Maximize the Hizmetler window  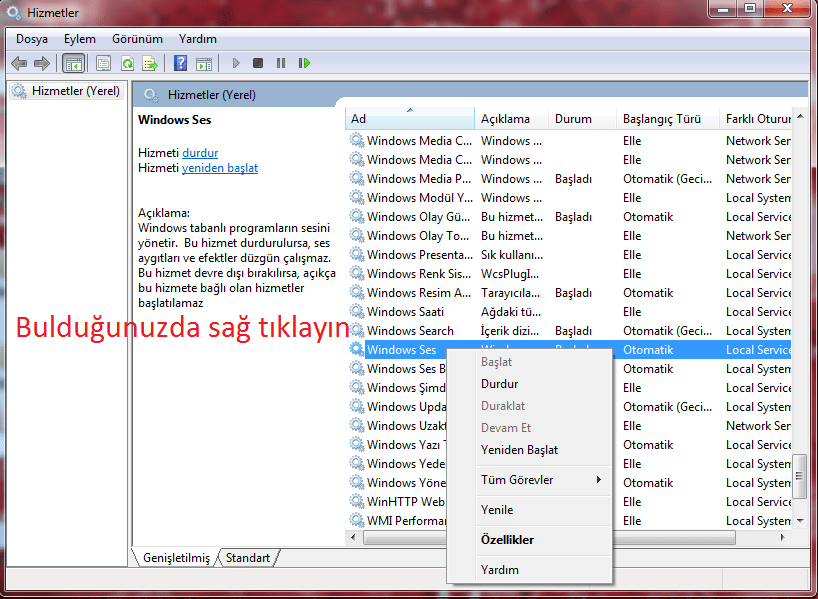click(750, 9)
